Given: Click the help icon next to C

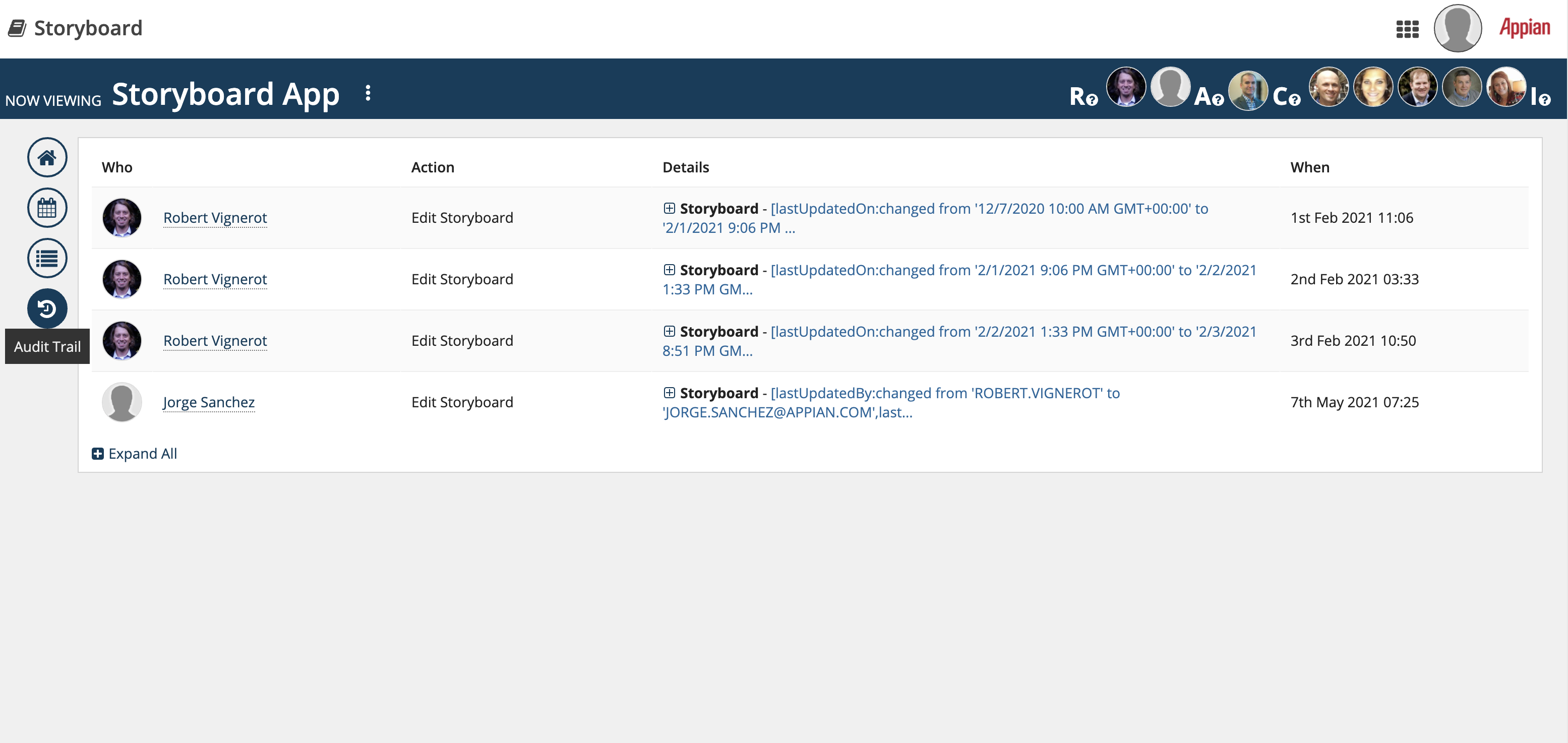Looking at the screenshot, I should click(x=1294, y=100).
